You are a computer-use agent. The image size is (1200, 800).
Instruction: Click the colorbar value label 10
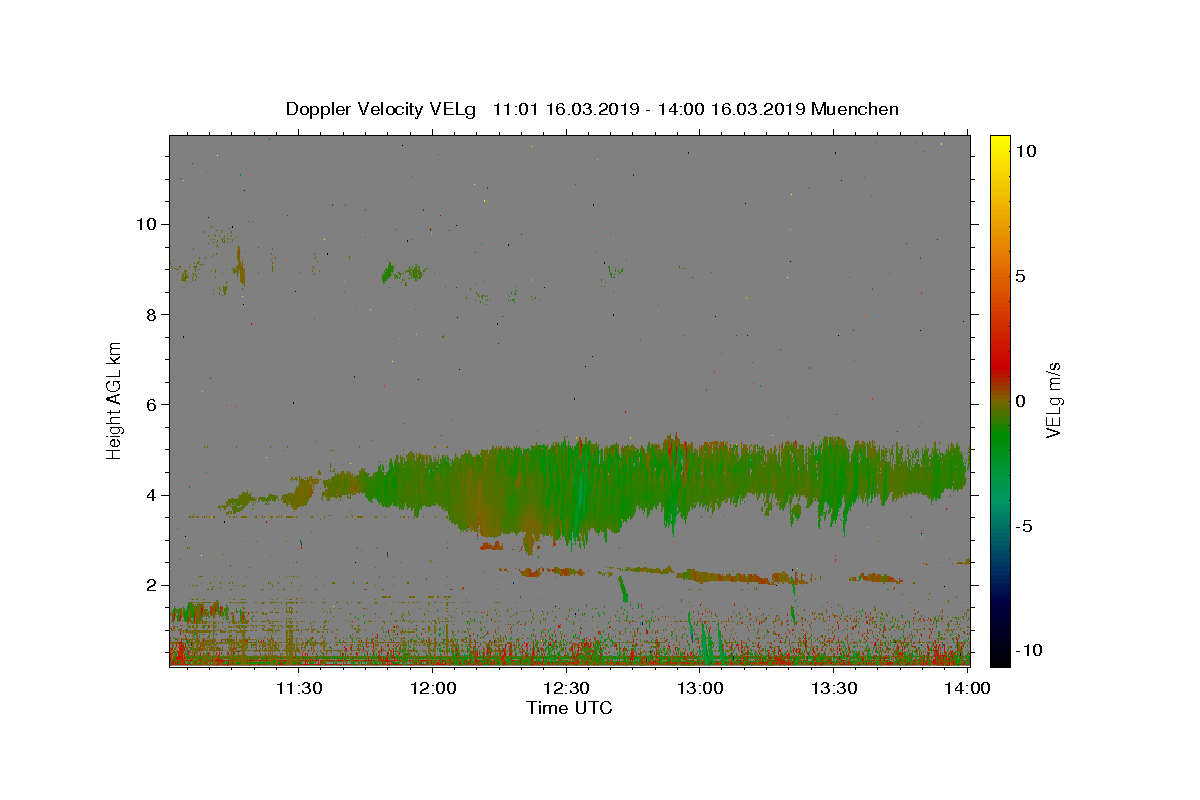[1026, 151]
